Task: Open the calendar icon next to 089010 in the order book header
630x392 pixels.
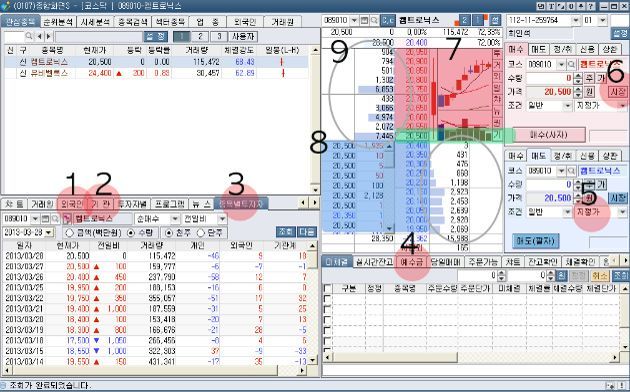Action: [x=364, y=20]
